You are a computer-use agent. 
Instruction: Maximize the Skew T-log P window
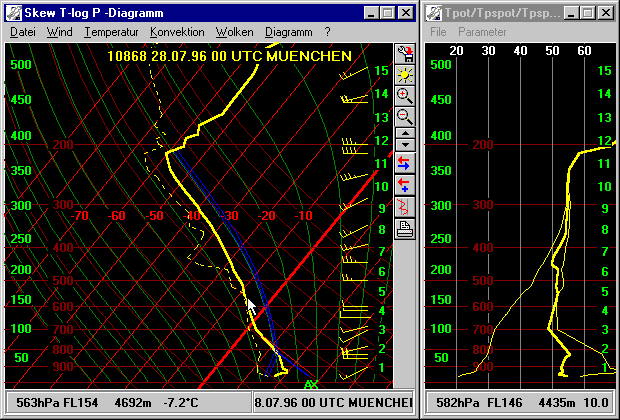coord(388,13)
